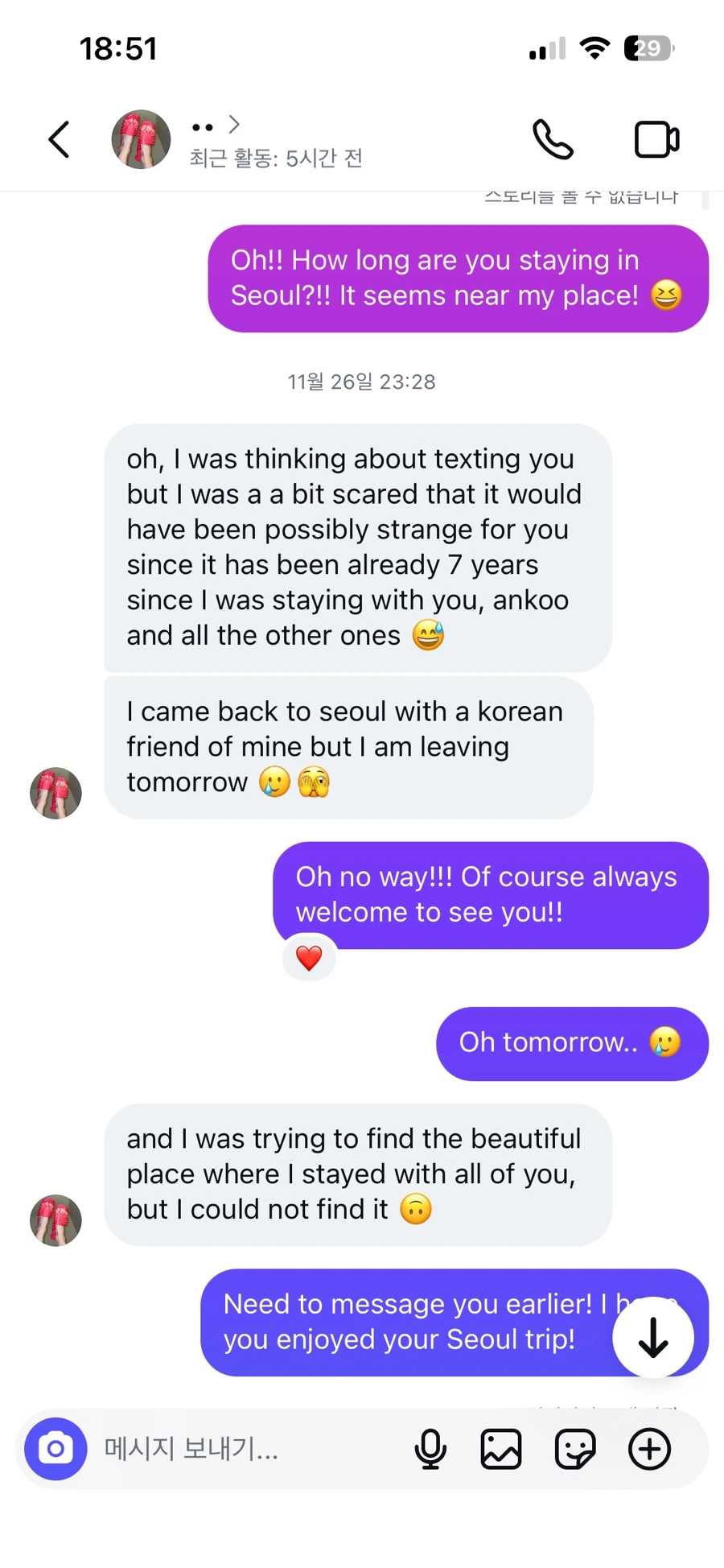Tap sender avatar beside 'could not find it' message

tap(56, 1220)
